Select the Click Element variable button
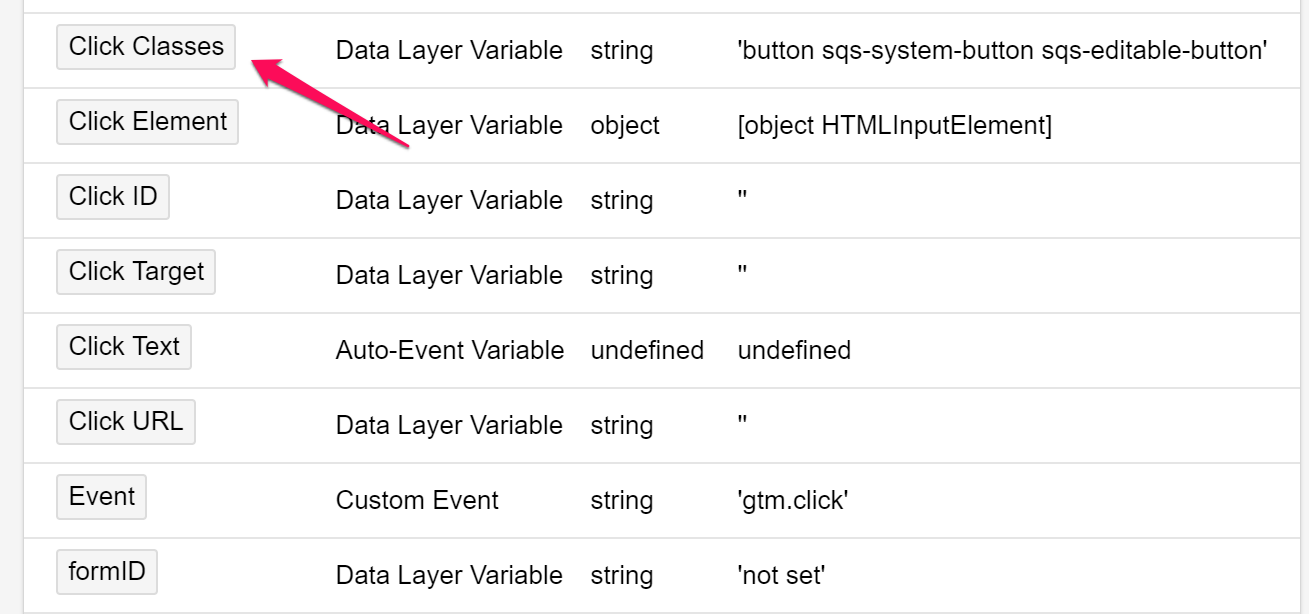Image resolution: width=1309 pixels, height=614 pixels. click(x=147, y=122)
